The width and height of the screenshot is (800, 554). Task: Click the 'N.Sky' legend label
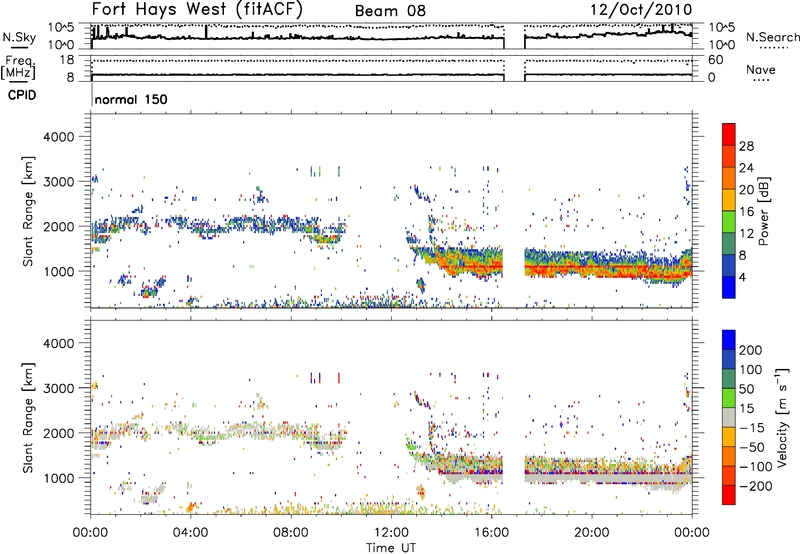point(19,37)
